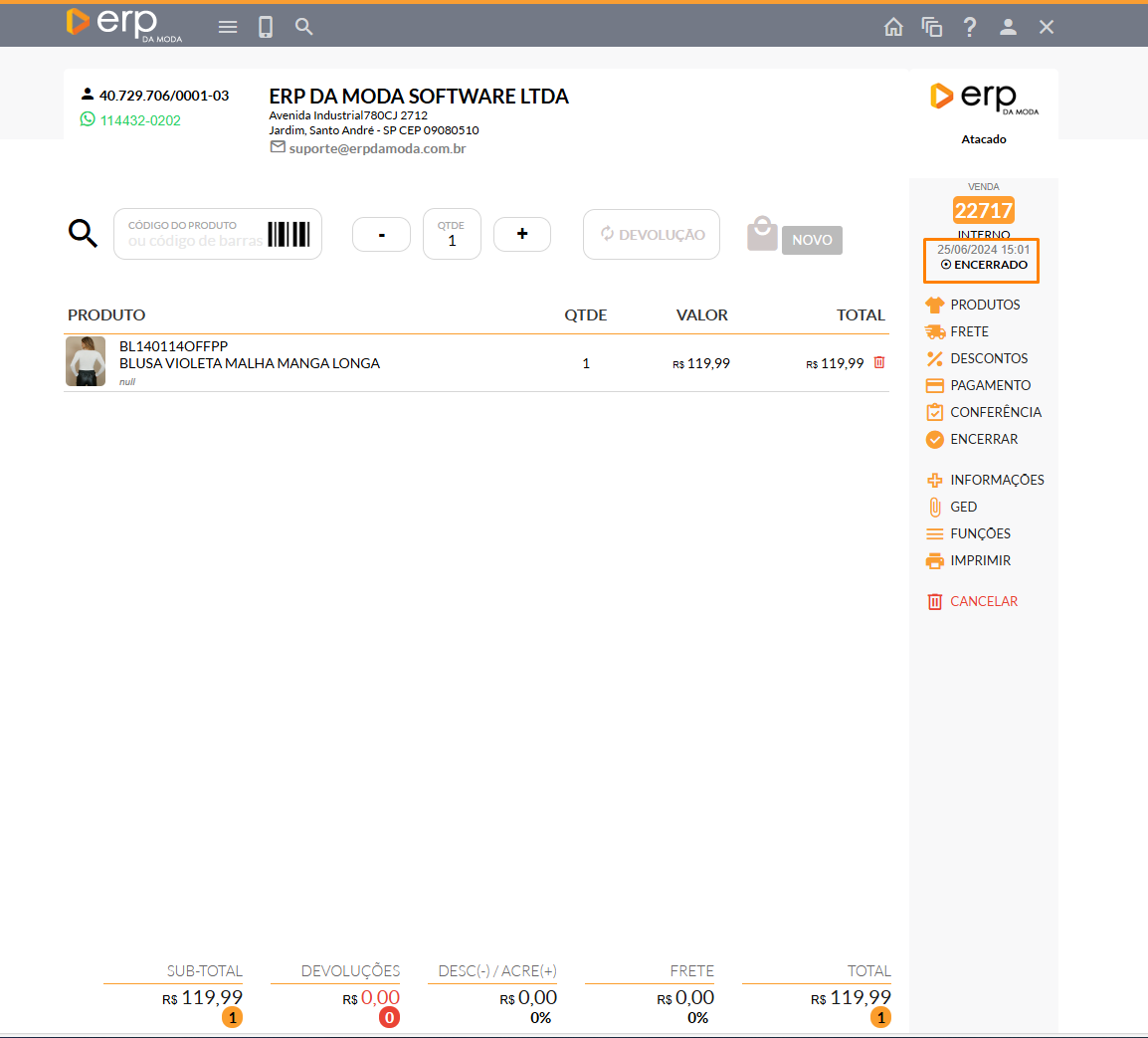Viewport: 1148px width, 1038px height.
Task: Increase quantity with the plus button
Action: (x=522, y=234)
